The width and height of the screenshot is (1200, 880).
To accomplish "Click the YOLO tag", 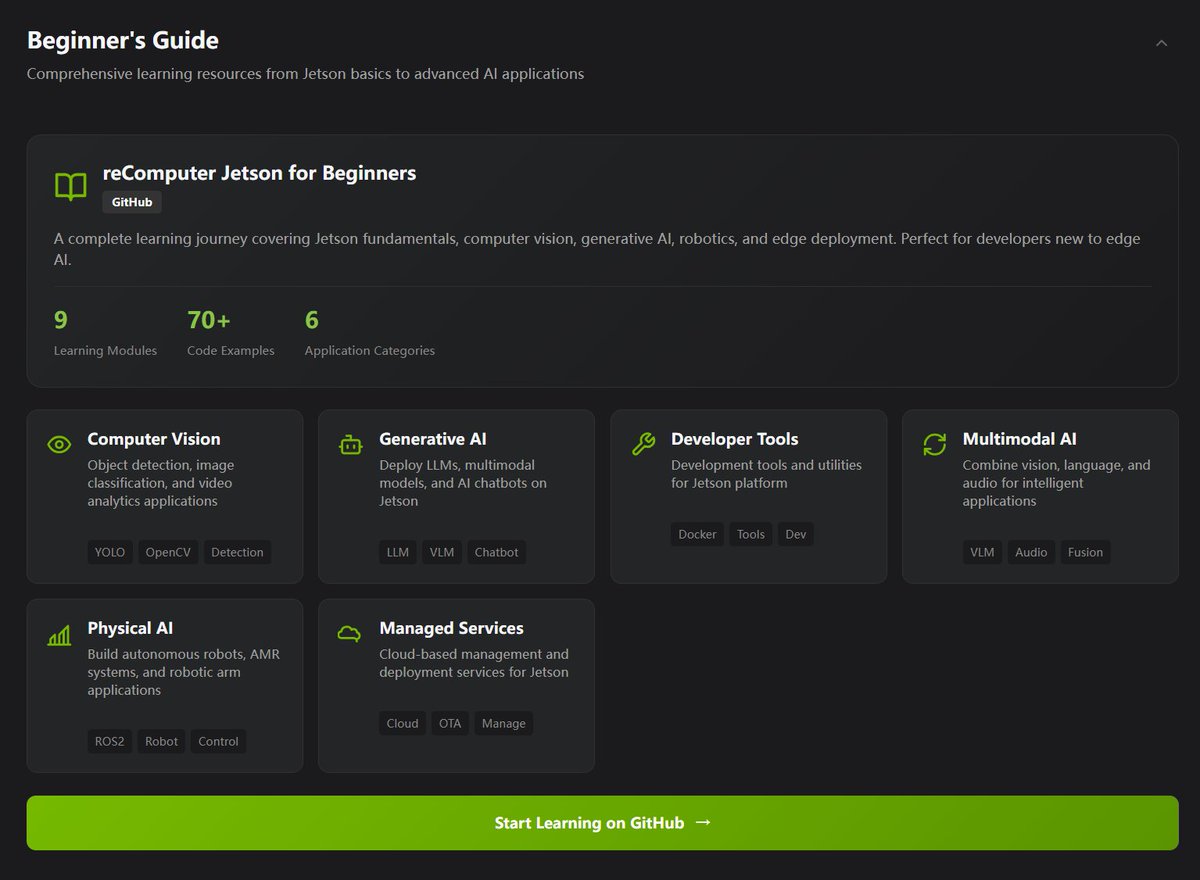I will pos(110,552).
